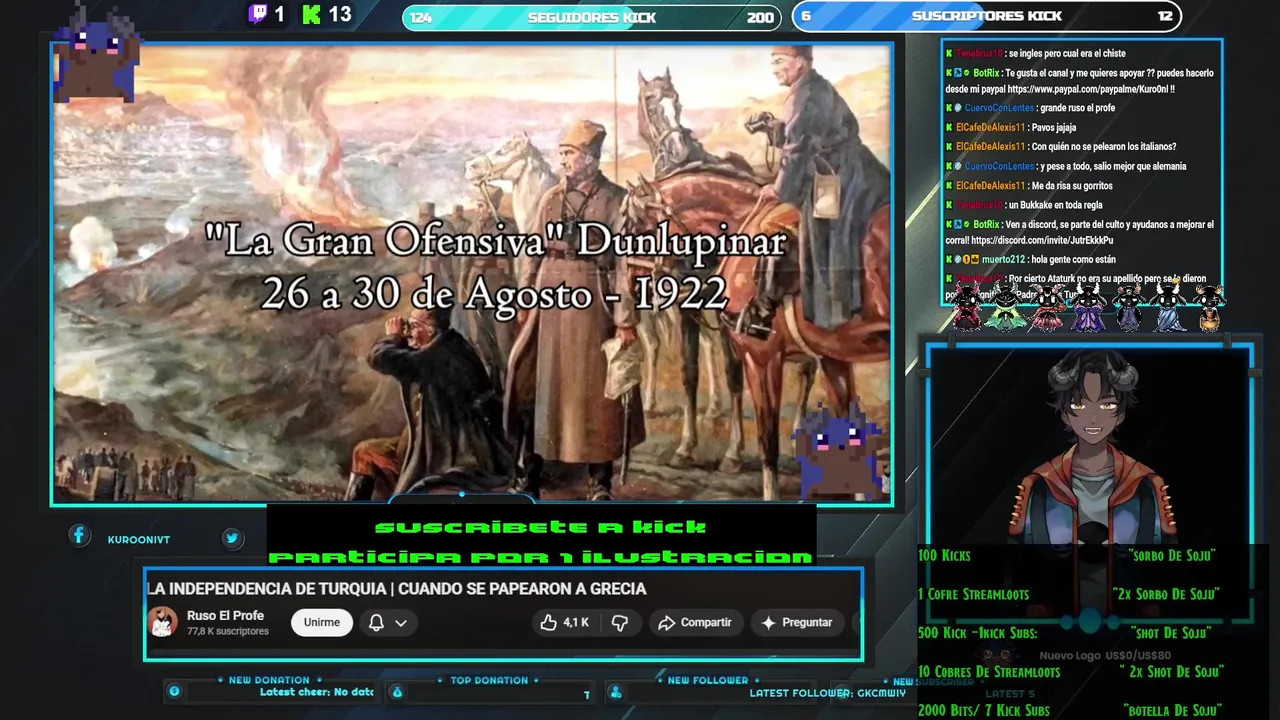Click the Unirme button
1280x720 pixels.
(x=322, y=622)
